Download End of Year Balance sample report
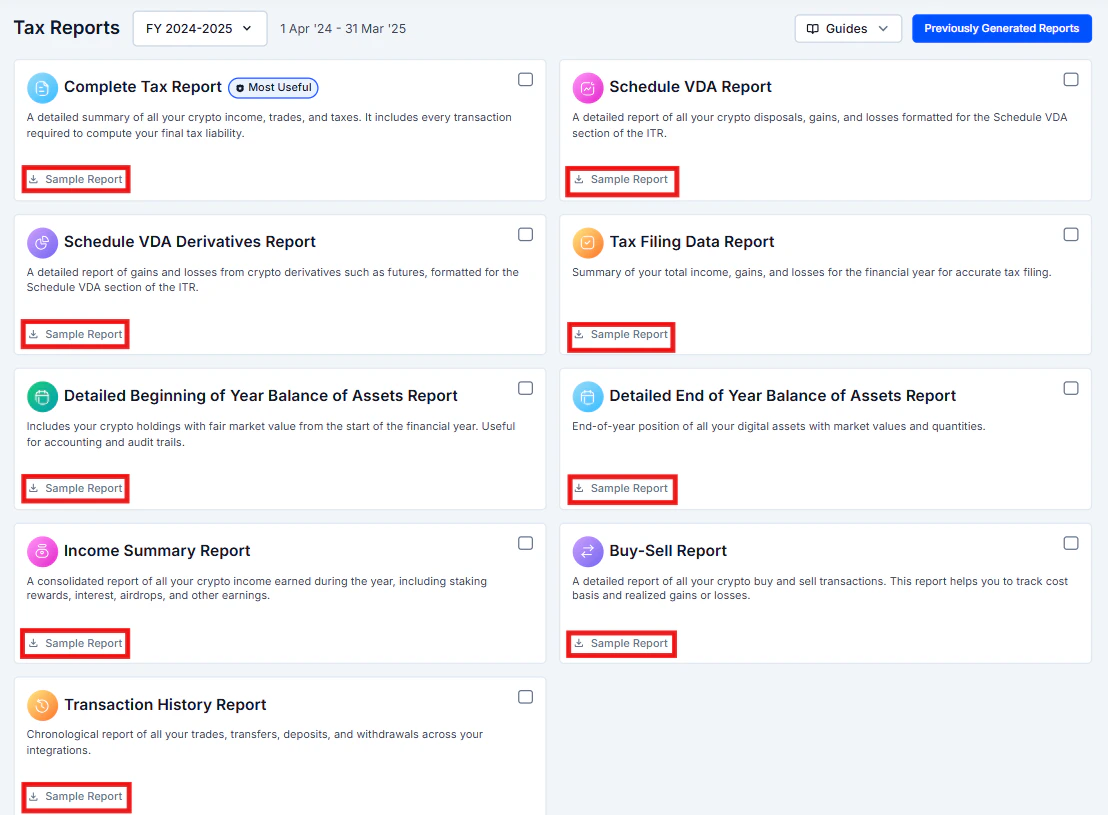 click(x=622, y=488)
